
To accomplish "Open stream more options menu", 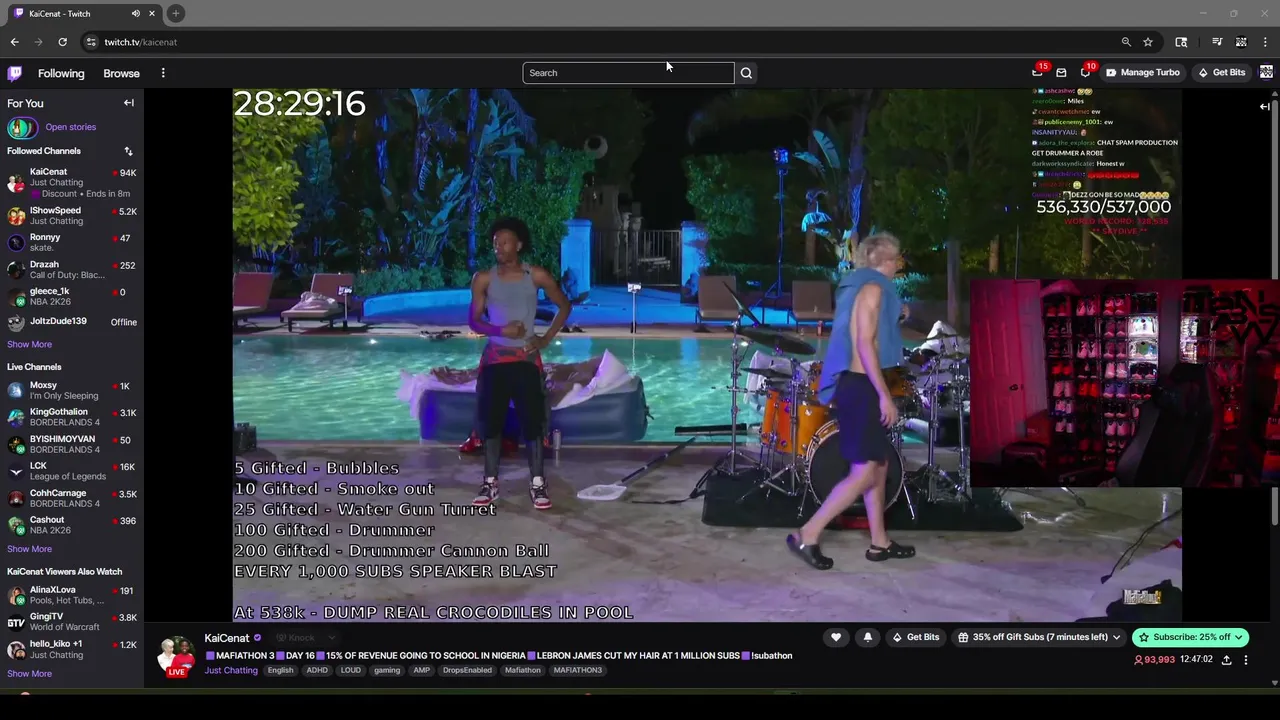I will [x=1246, y=660].
